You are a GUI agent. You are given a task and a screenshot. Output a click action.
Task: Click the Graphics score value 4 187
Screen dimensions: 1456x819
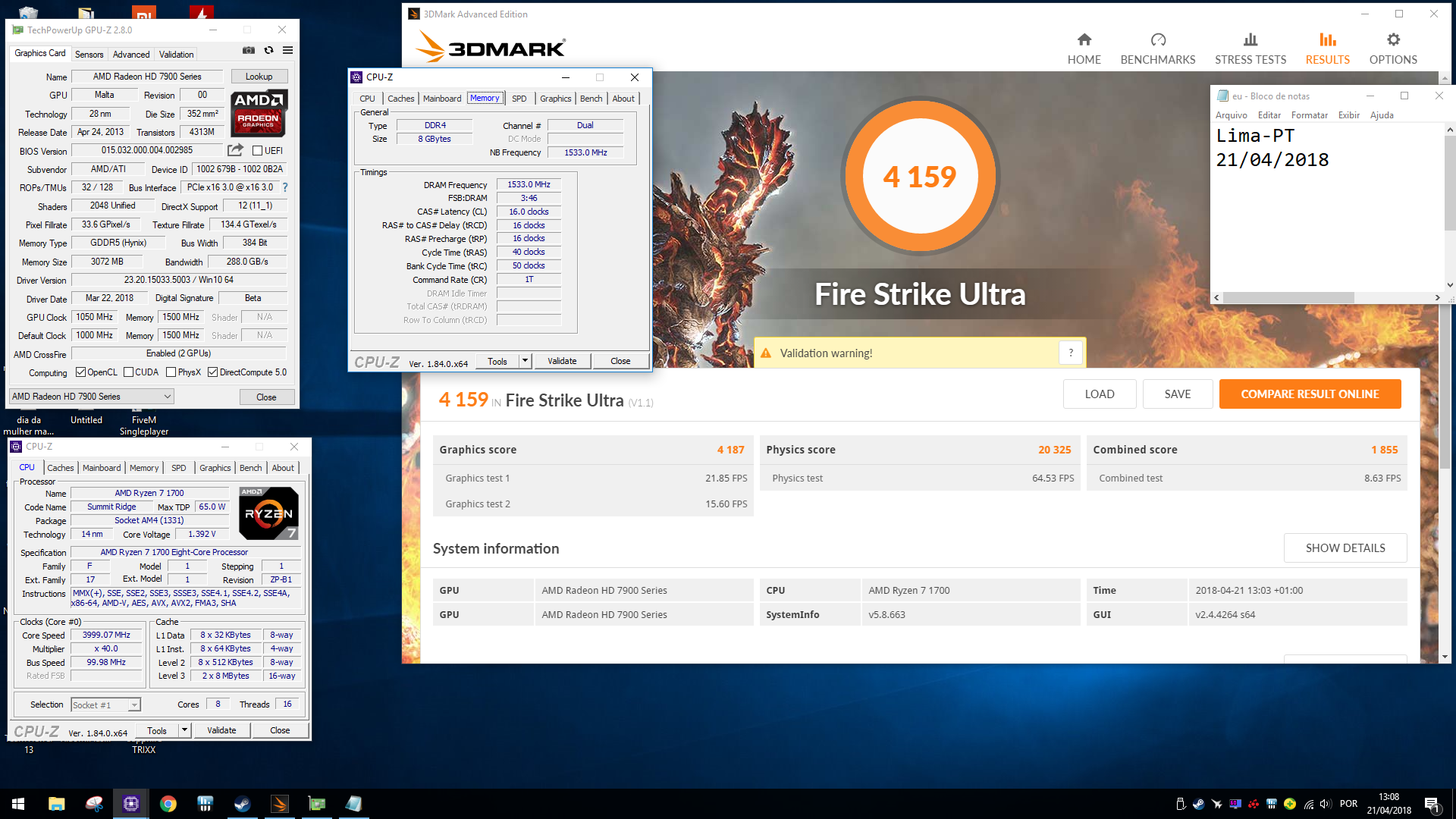point(730,450)
